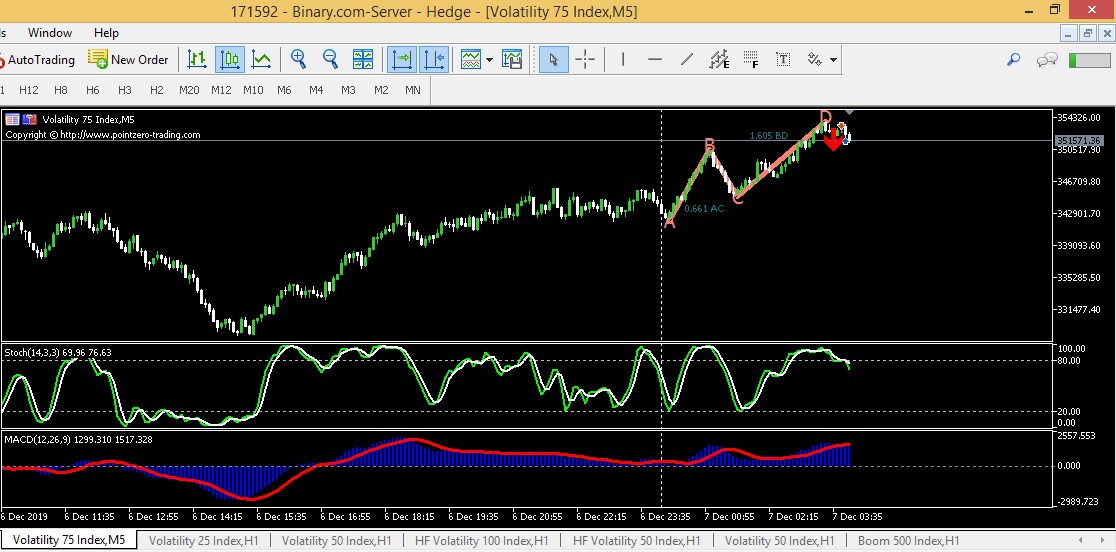Switch to HF Volatility 50 Index,H1 tab
Viewport: 1116px width, 552px height.
click(x=636, y=541)
